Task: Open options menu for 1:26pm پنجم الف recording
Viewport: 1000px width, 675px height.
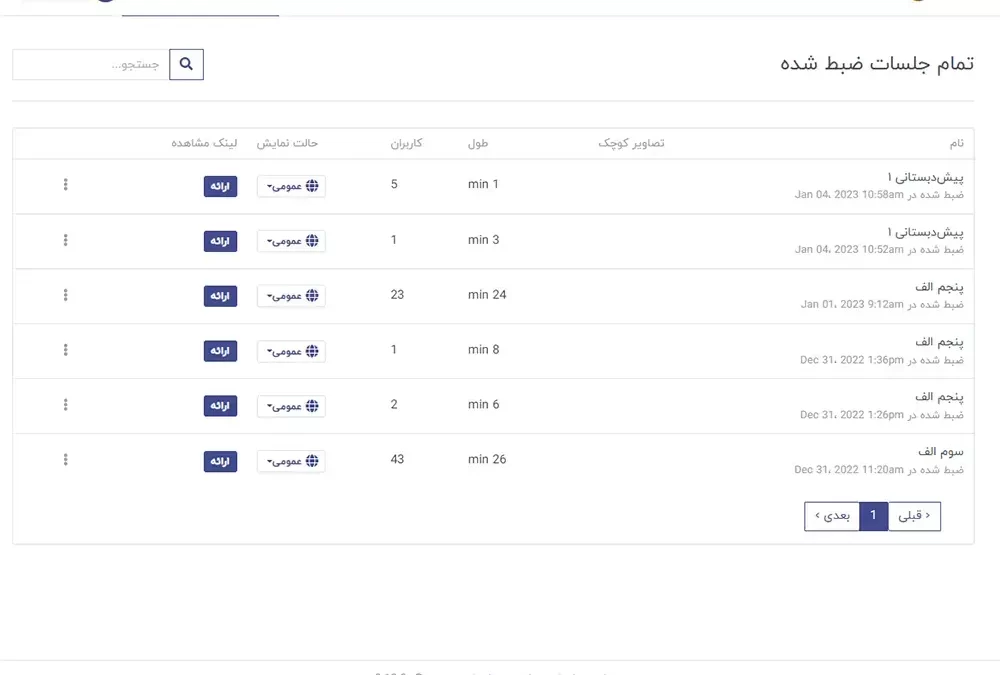Action: pos(66,405)
